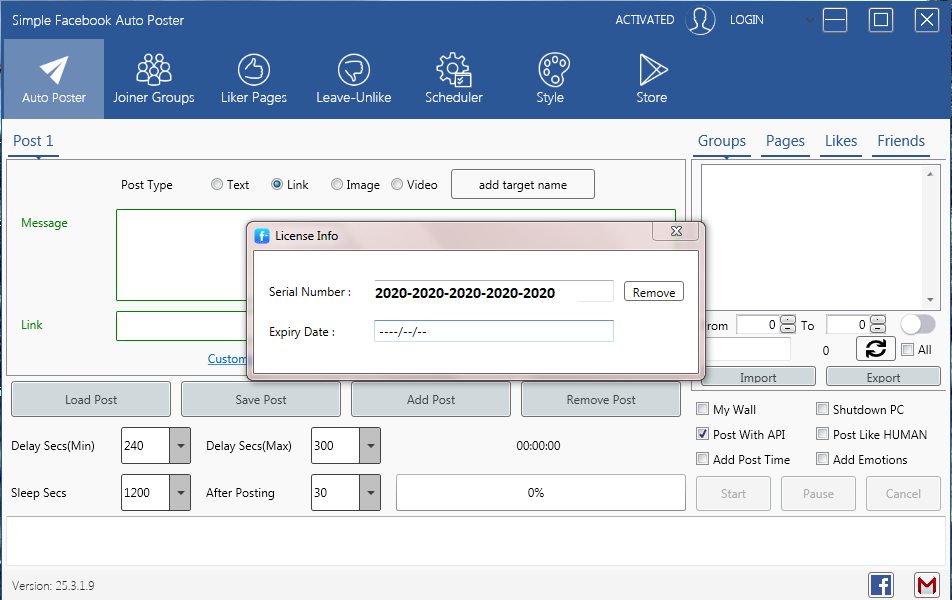
Task: Uncheck Post With API
Action: coord(702,434)
